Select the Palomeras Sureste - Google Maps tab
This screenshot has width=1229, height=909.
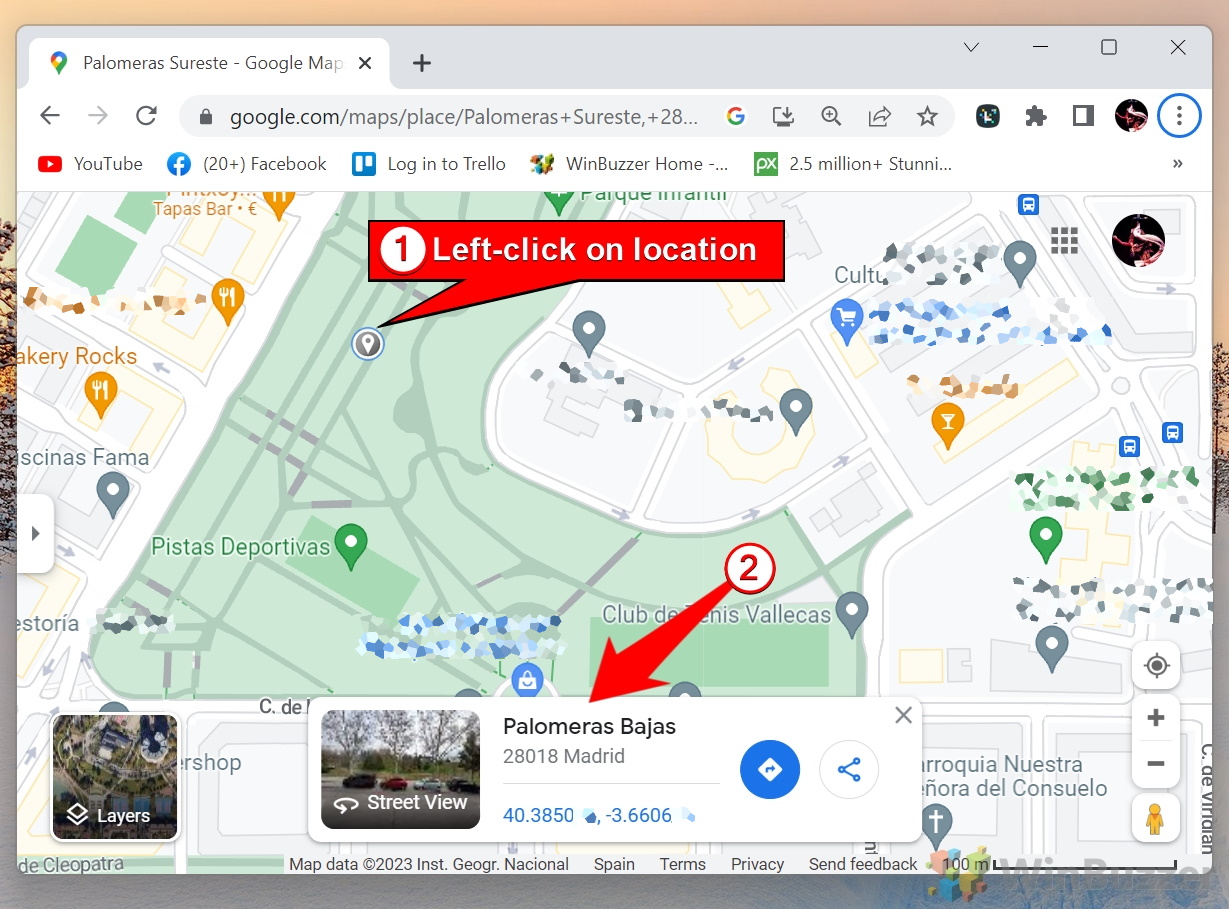209,63
